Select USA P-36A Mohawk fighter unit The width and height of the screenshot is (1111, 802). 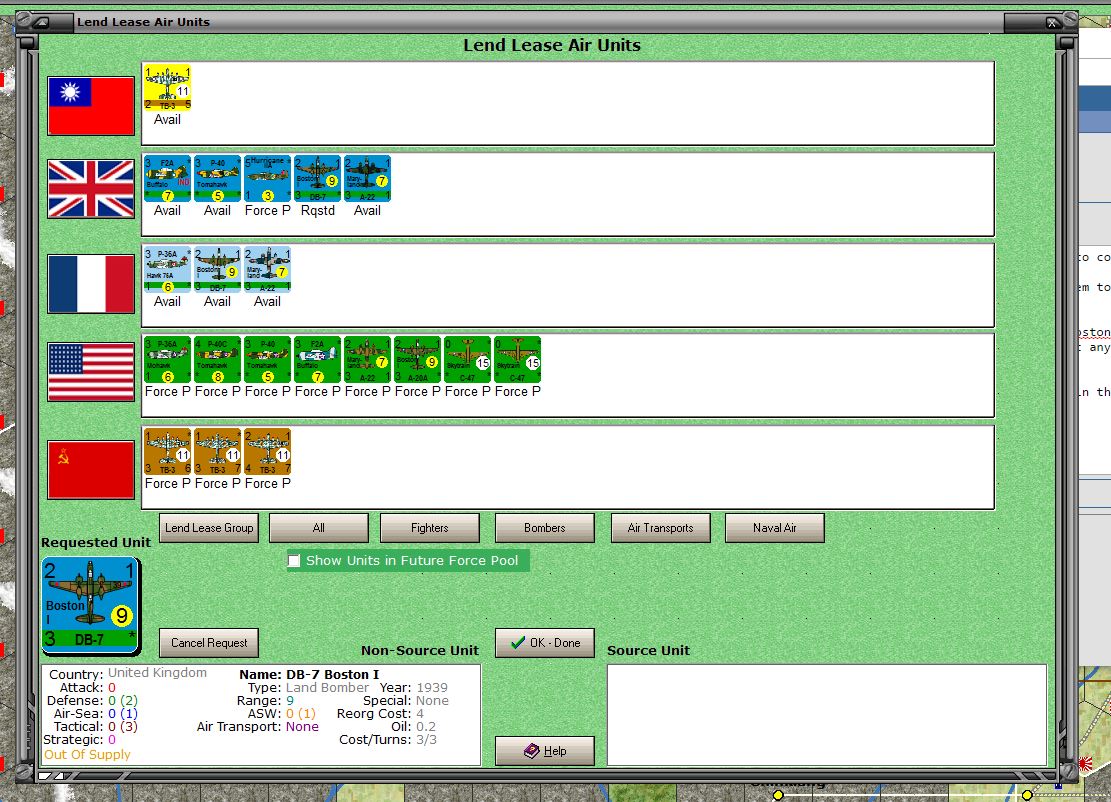167,360
